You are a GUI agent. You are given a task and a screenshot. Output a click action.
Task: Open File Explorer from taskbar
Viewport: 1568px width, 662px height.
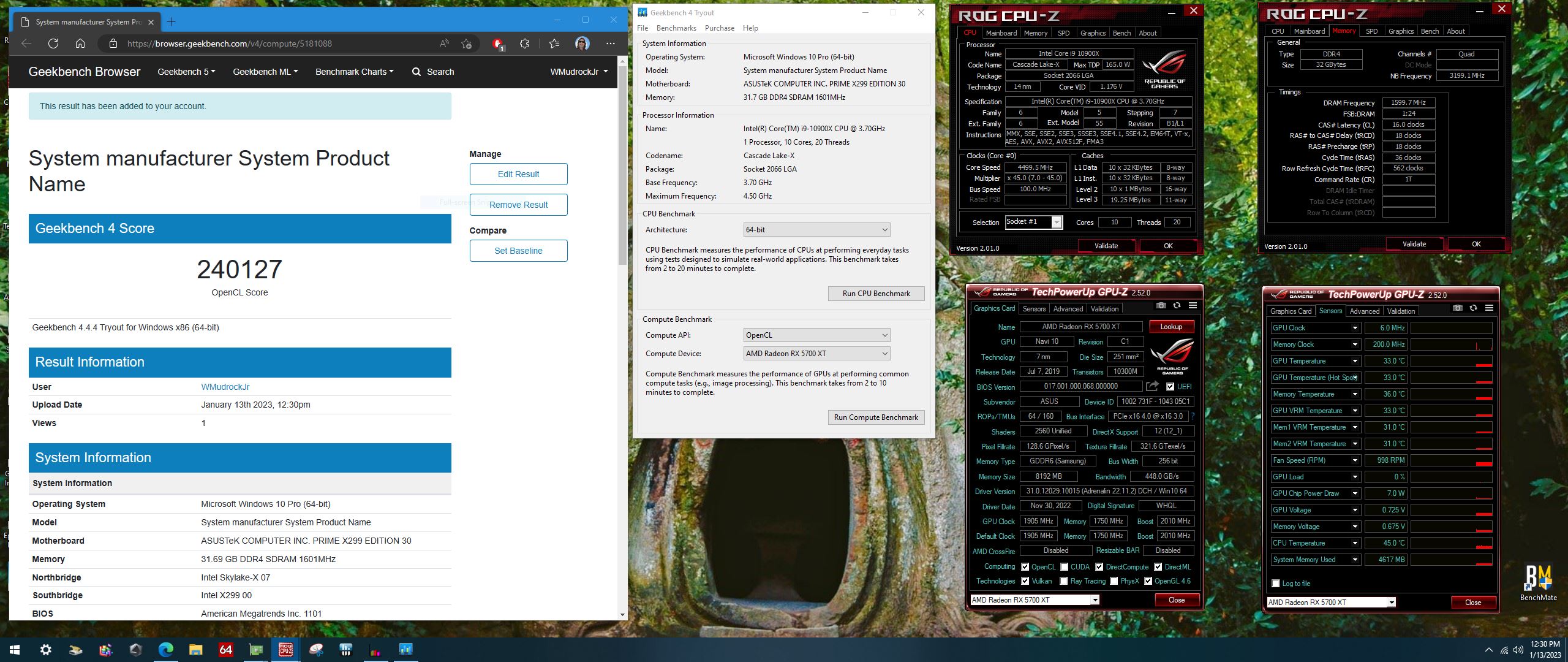tap(195, 650)
